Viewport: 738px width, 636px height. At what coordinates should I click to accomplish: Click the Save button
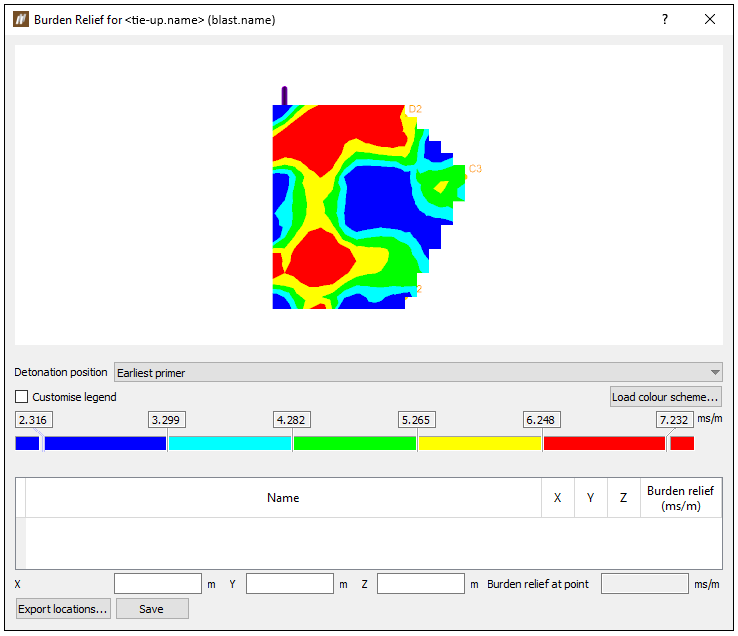click(x=152, y=609)
